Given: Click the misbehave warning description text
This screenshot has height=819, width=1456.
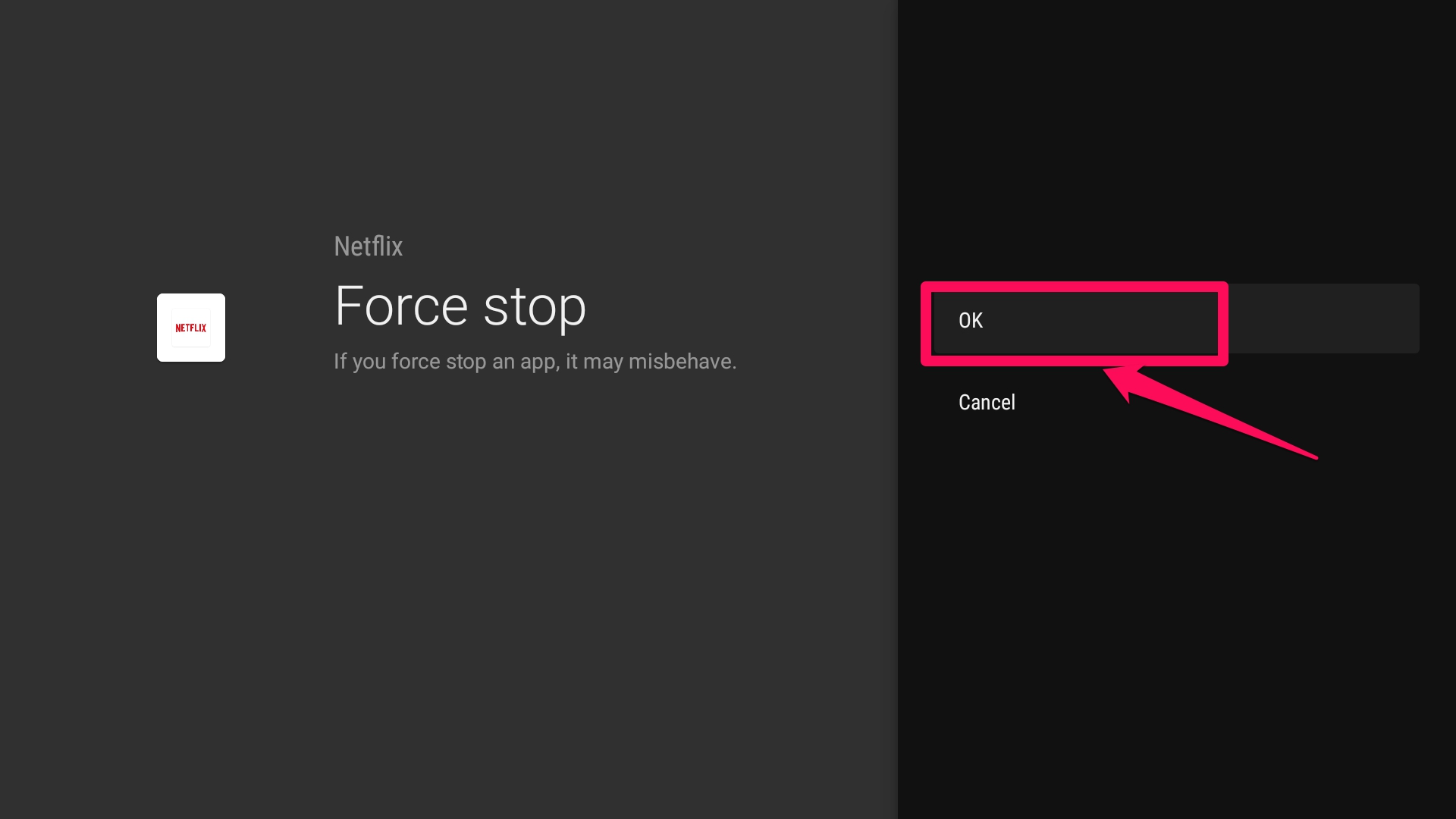Looking at the screenshot, I should coord(535,362).
